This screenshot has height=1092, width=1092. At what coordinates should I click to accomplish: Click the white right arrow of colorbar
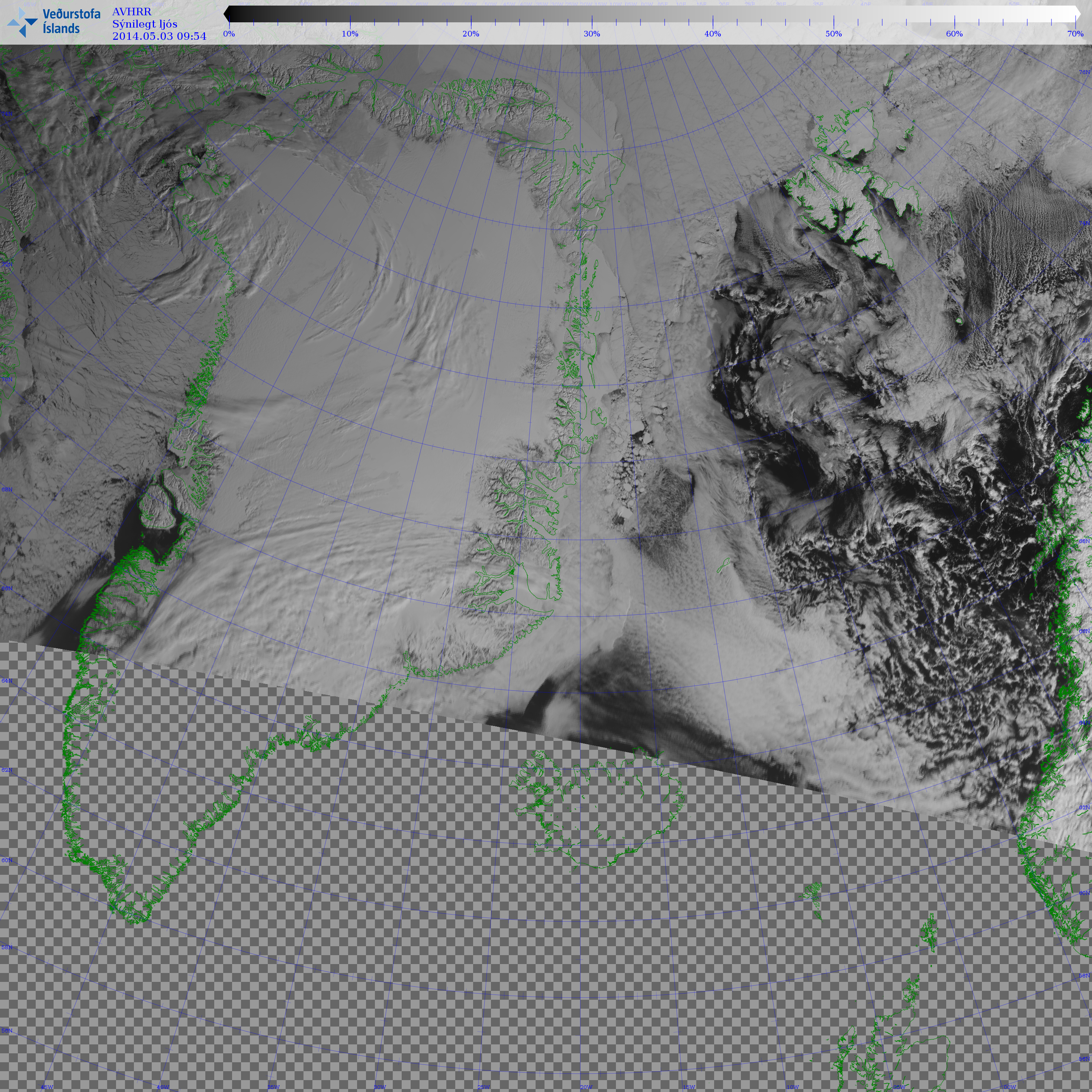(x=1077, y=14)
